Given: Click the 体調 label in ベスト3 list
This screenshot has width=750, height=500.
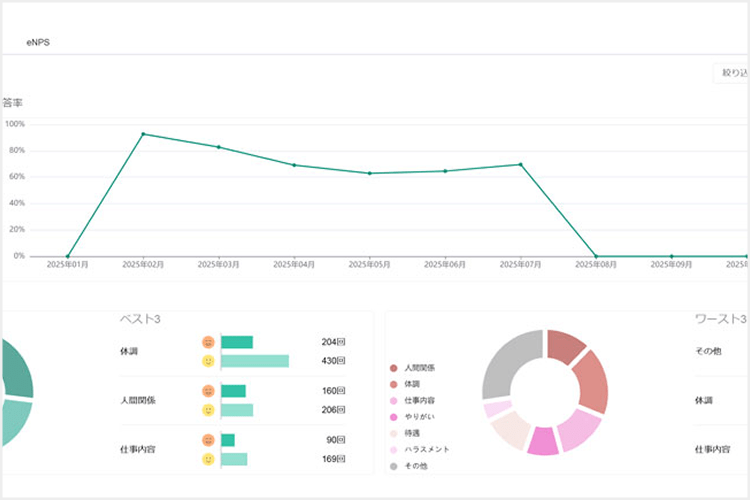Looking at the screenshot, I should (x=129, y=352).
